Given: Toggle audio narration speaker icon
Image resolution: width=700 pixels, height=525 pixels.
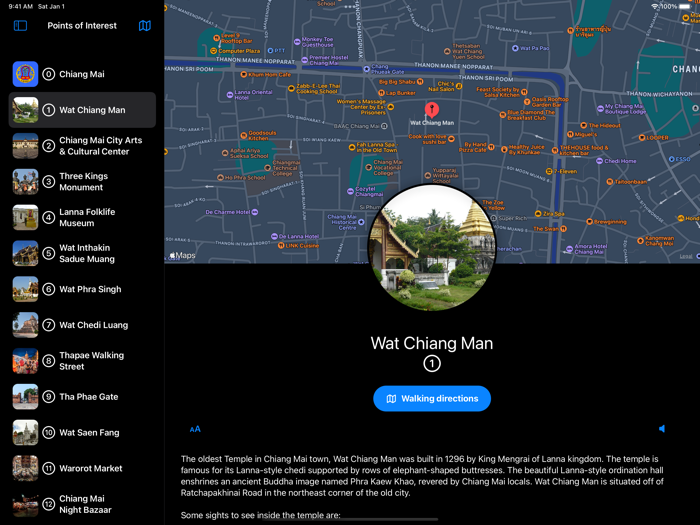Looking at the screenshot, I should (662, 429).
